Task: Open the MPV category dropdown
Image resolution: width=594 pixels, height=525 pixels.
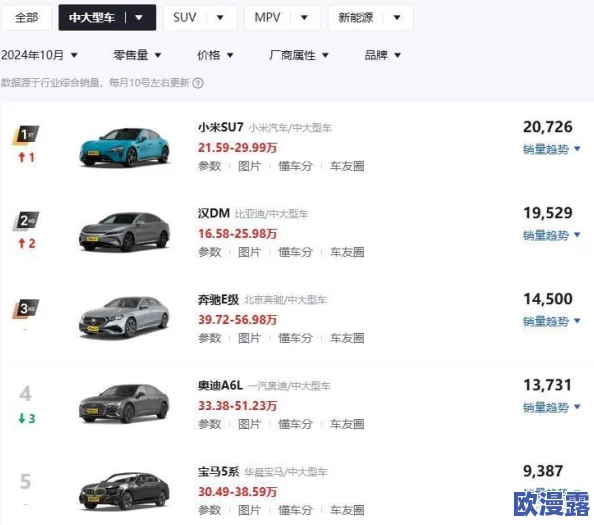Action: (x=282, y=17)
